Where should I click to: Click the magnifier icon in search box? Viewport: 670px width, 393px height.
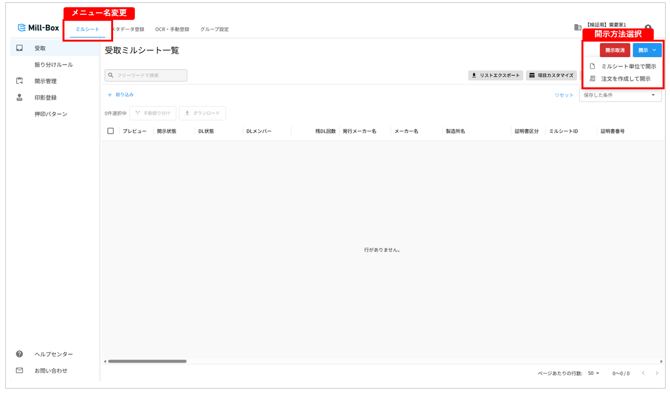pos(111,75)
